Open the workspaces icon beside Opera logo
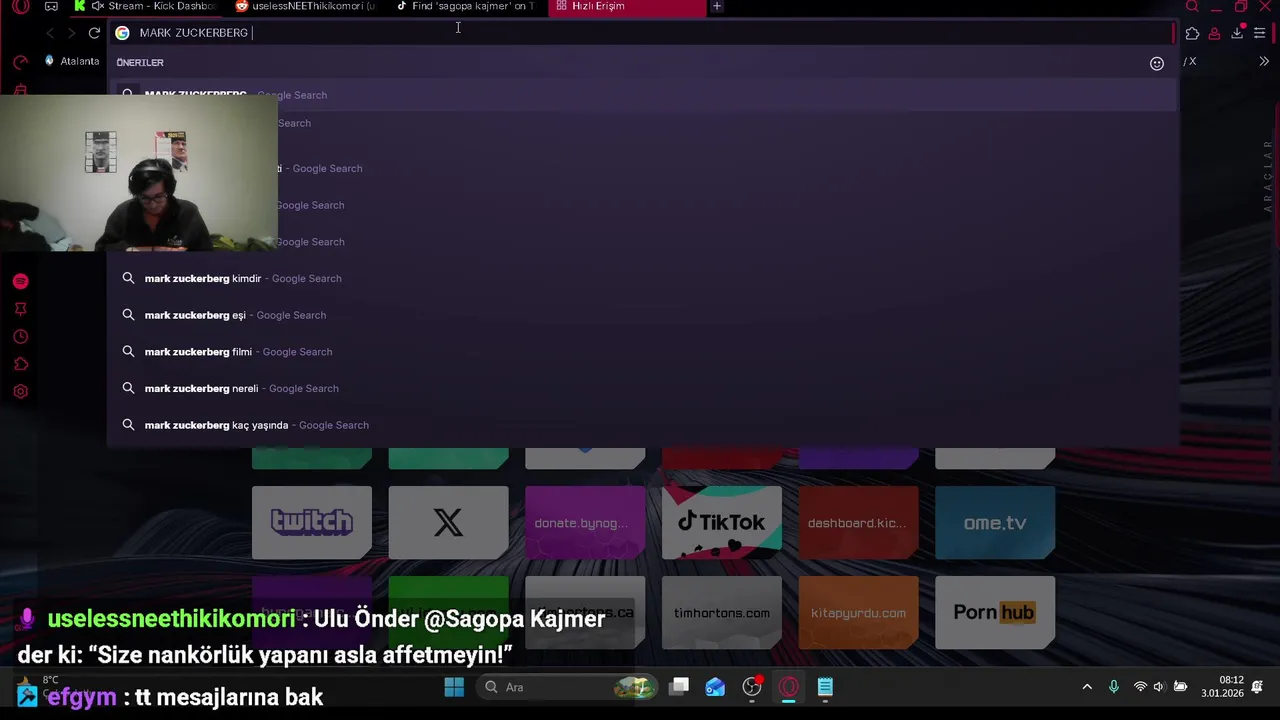This screenshot has width=1280, height=720. (x=51, y=6)
